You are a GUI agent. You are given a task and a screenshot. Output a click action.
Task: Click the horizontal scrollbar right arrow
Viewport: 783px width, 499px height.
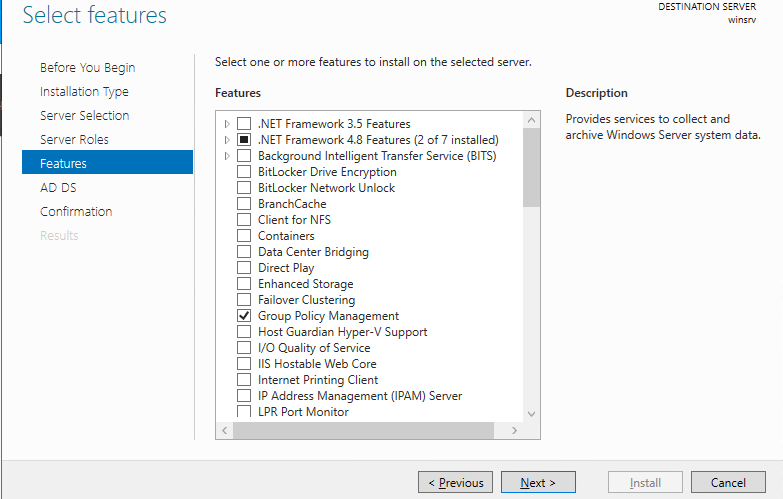514,430
